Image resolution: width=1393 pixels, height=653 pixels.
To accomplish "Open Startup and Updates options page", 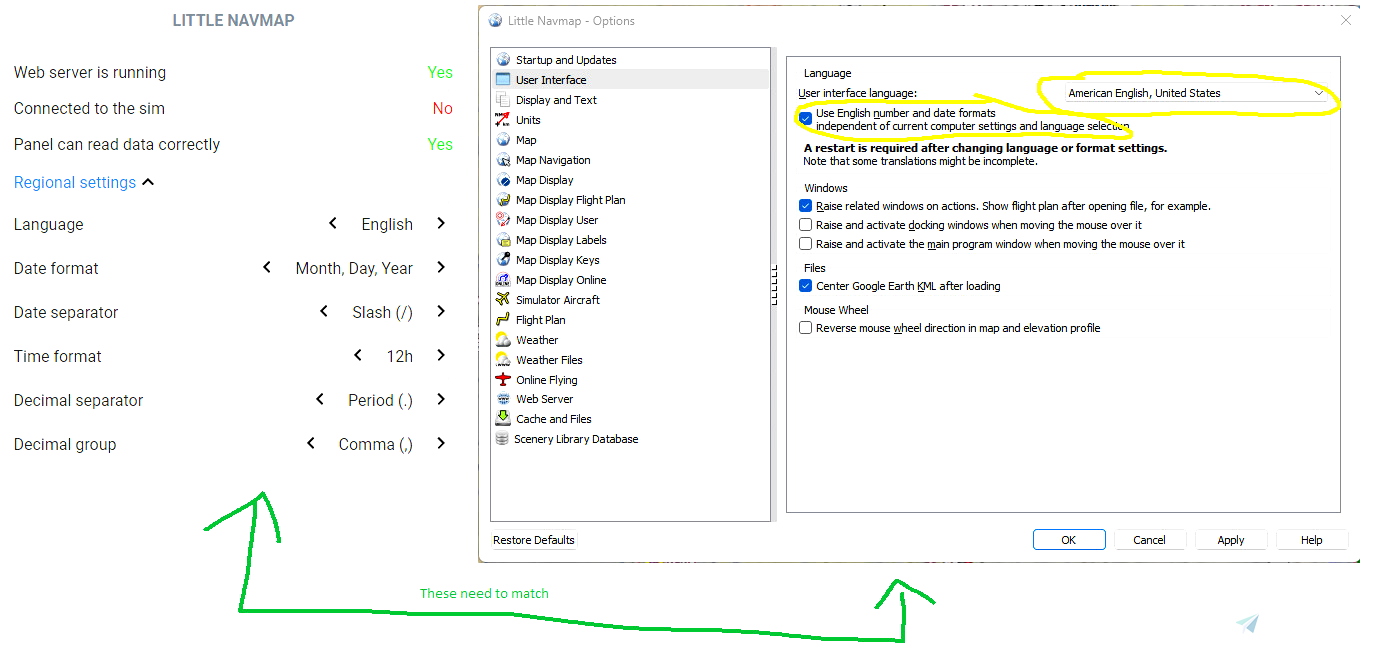I will coord(631,60).
